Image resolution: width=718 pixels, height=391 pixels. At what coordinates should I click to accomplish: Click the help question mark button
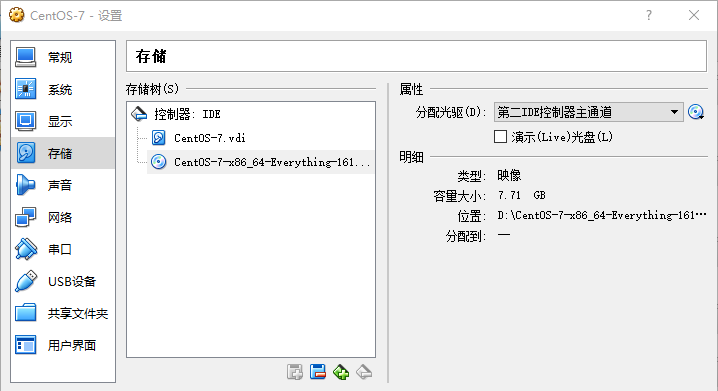point(648,15)
